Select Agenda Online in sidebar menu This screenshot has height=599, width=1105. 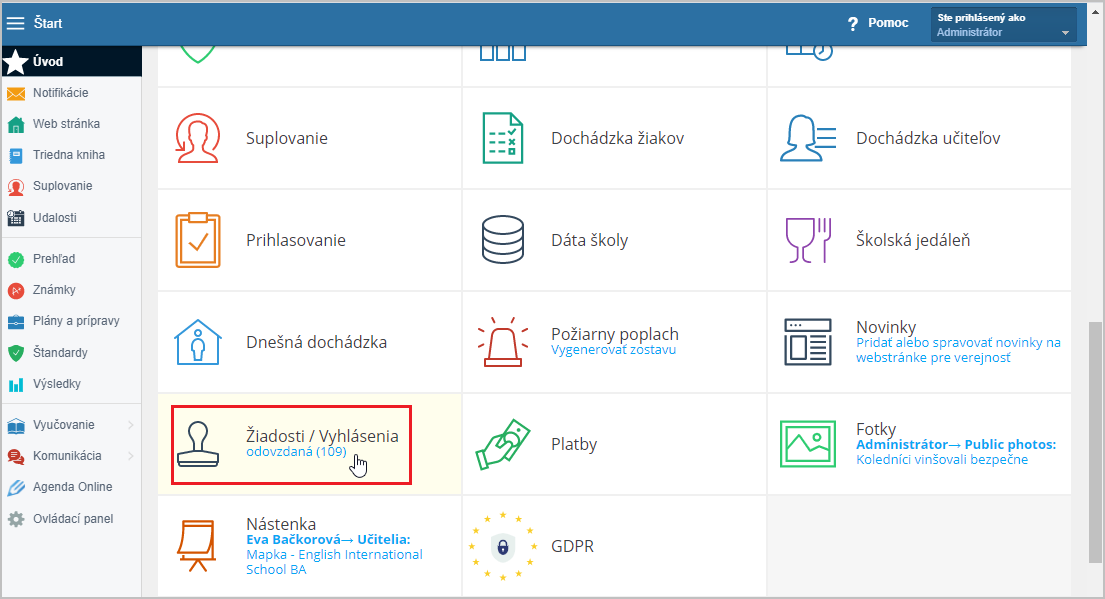(x=73, y=487)
